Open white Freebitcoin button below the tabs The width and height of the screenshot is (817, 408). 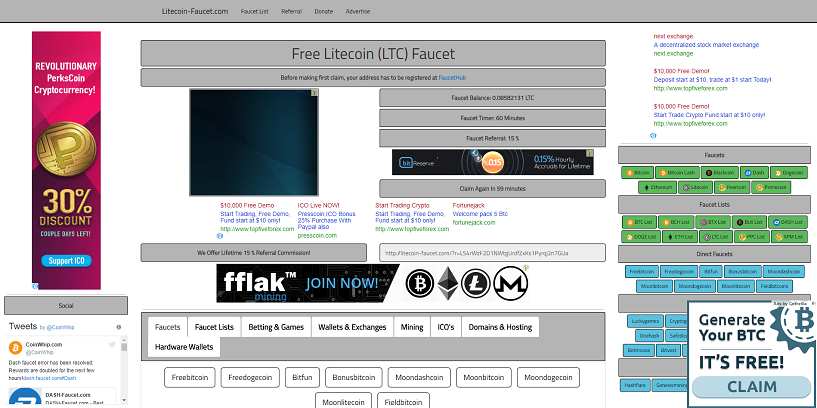click(x=190, y=377)
